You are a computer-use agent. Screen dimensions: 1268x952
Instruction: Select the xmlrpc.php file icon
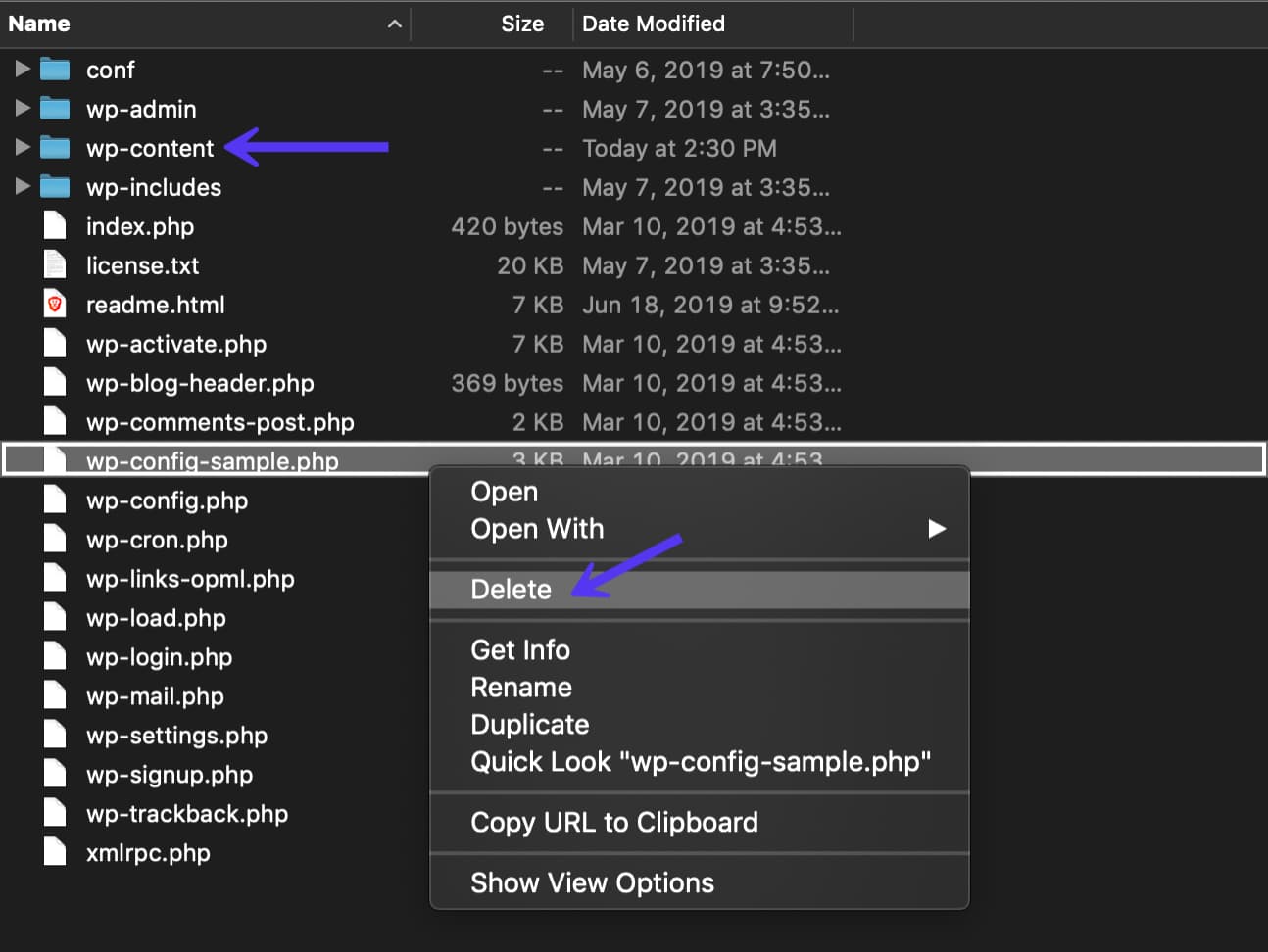(55, 852)
